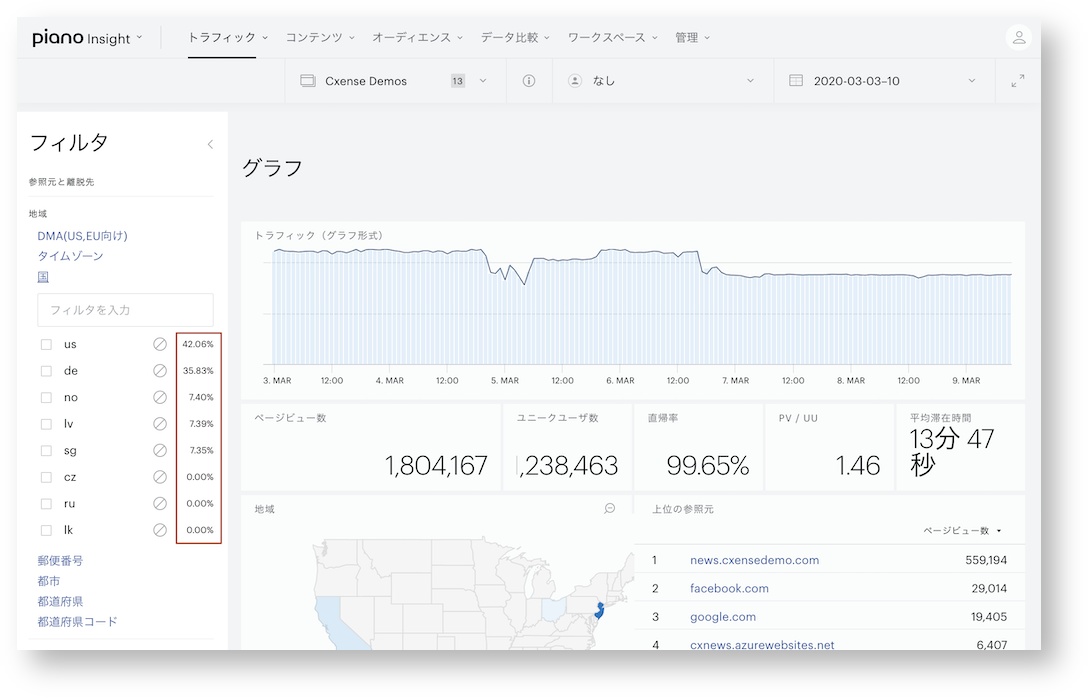
Task: Click the PV / UU value 1.46
Action: pyautogui.click(x=858, y=465)
